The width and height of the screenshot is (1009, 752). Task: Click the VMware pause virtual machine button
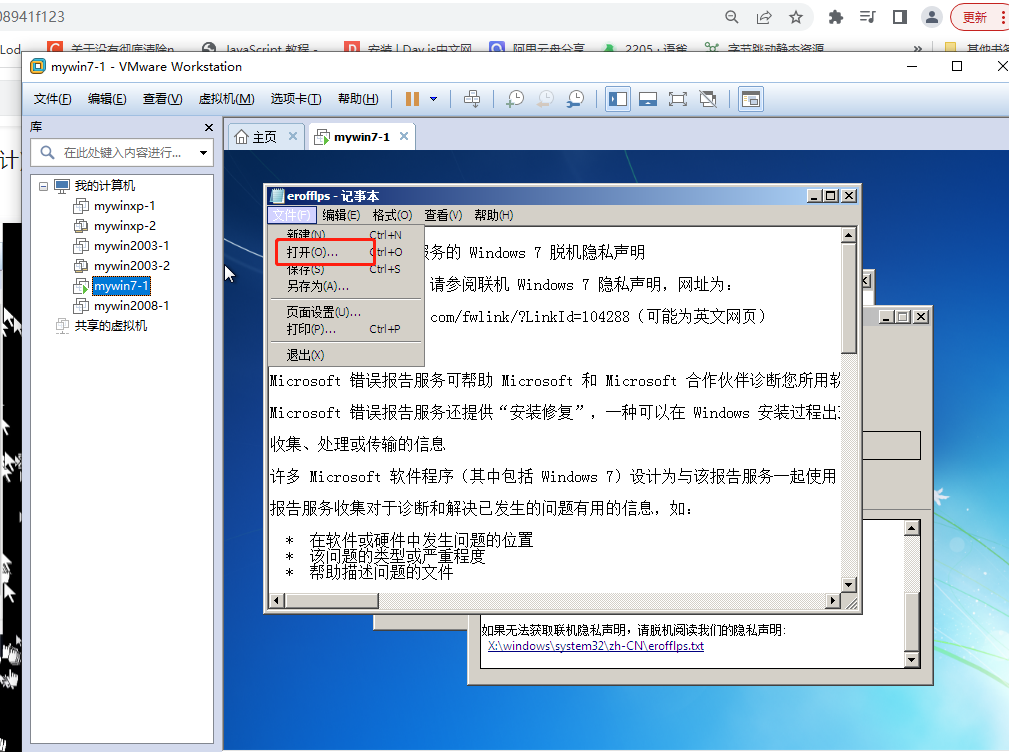[412, 99]
